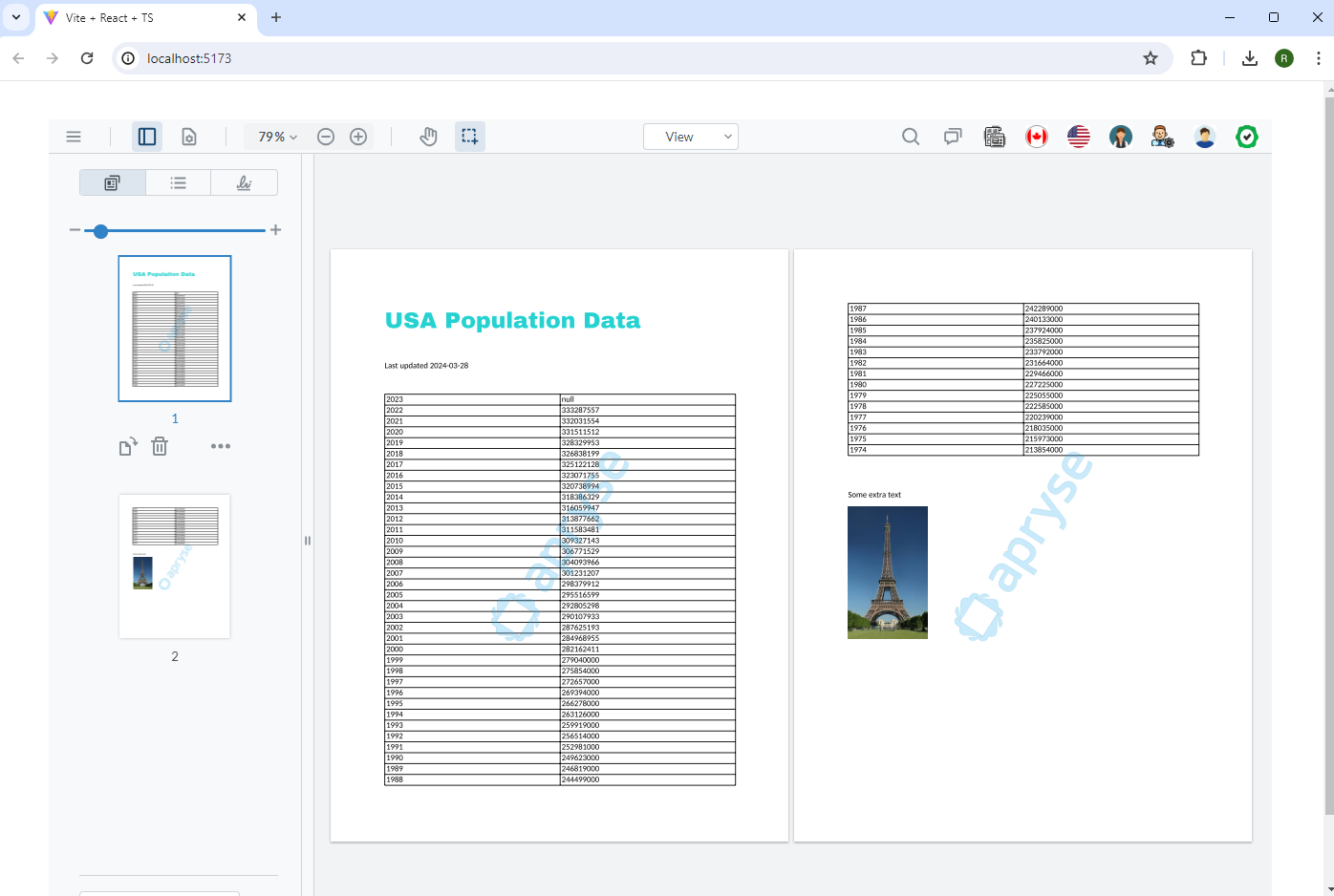Image resolution: width=1334 pixels, height=896 pixels.
Task: Open the browser extensions puzzle icon
Action: point(1198,58)
